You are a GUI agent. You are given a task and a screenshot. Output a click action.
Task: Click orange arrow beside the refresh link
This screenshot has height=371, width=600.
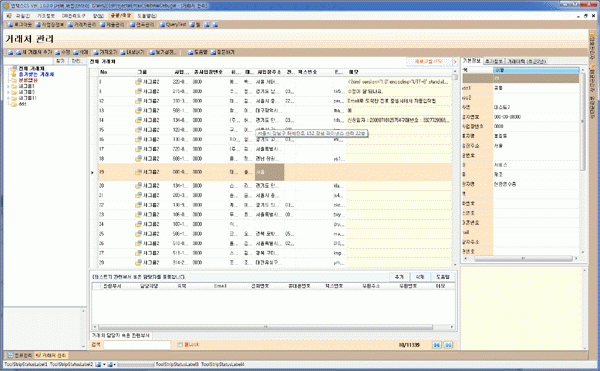(455, 62)
